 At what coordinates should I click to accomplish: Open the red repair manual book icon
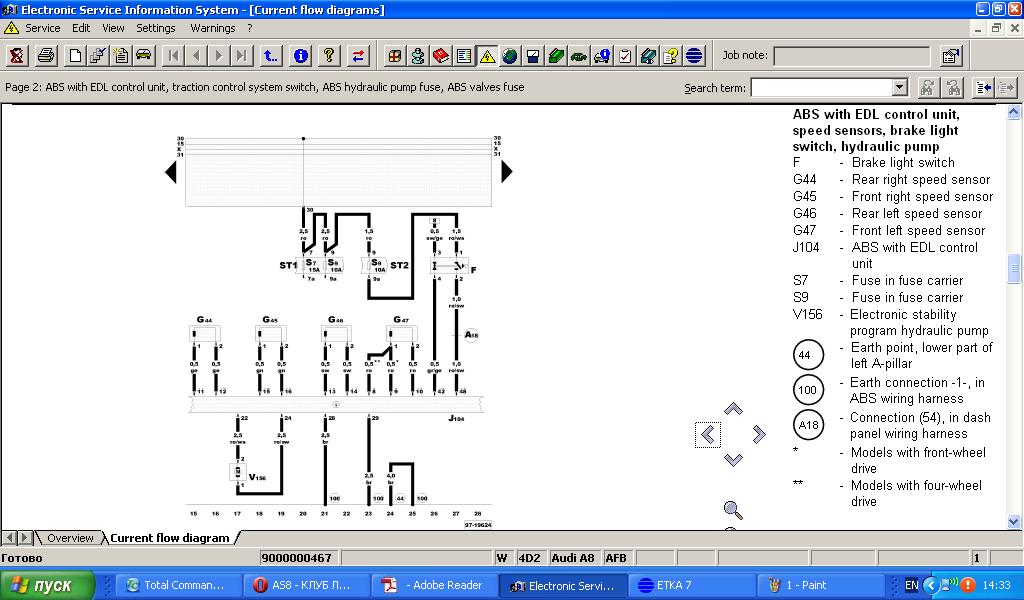(439, 56)
